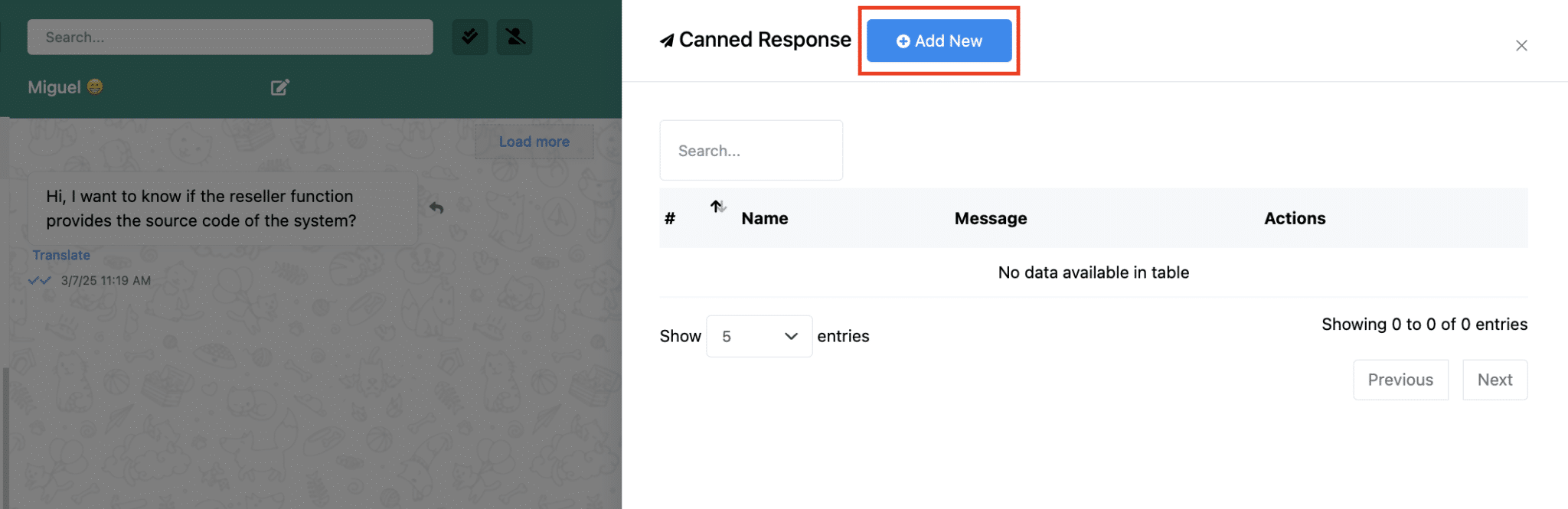Sort table by Message column header
This screenshot has width=1568, height=509.
coord(990,219)
